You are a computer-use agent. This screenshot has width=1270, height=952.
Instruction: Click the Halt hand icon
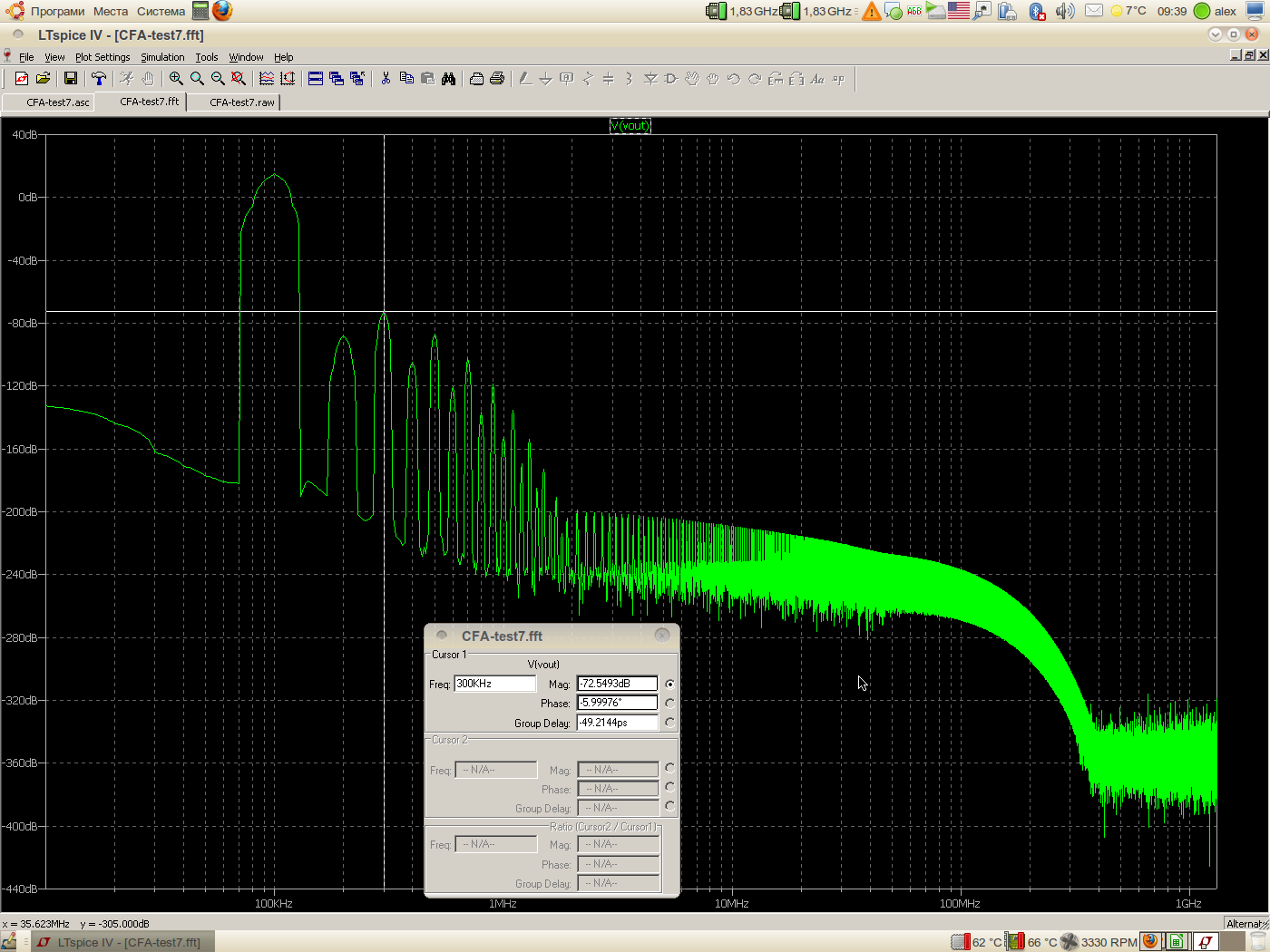coord(148,79)
